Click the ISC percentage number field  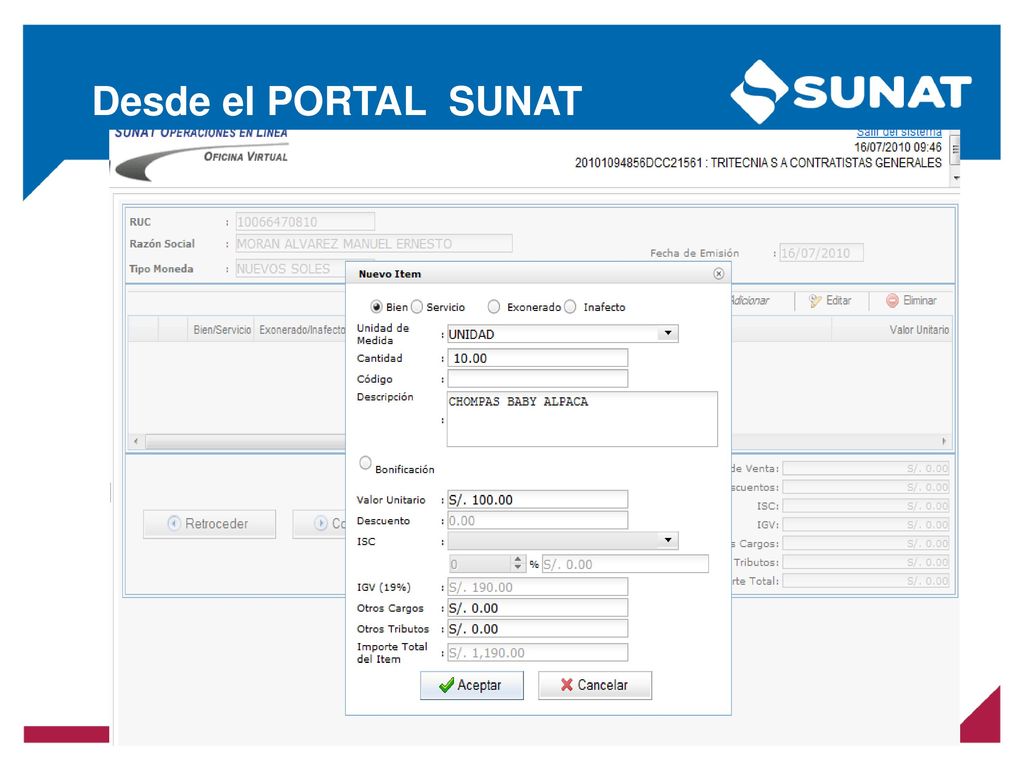480,564
